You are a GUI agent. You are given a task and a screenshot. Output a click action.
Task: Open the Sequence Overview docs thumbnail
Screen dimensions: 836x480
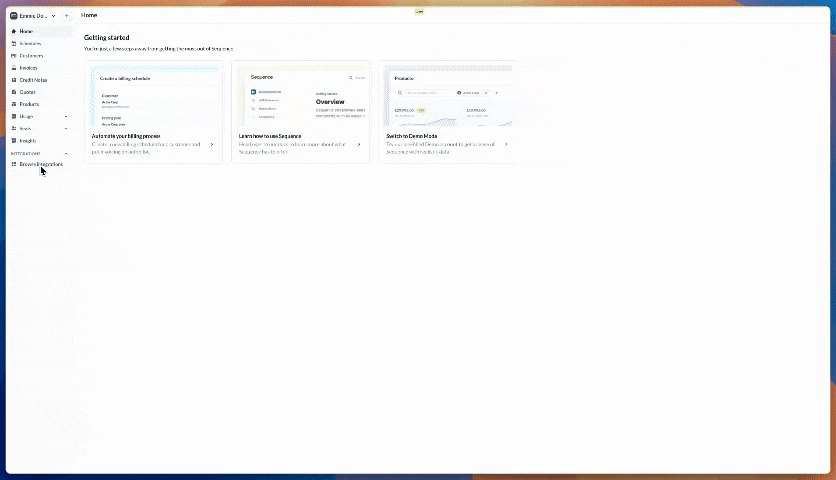pos(301,95)
